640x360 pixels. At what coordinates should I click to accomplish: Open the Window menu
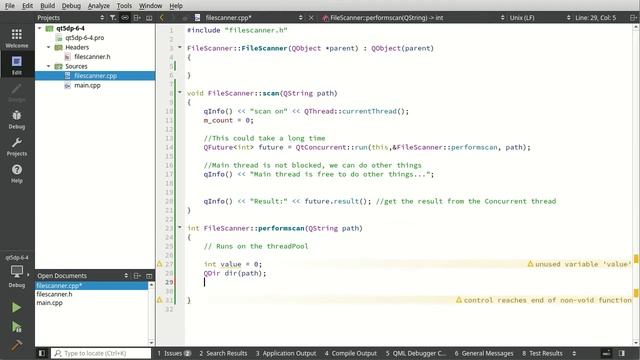(x=150, y=6)
